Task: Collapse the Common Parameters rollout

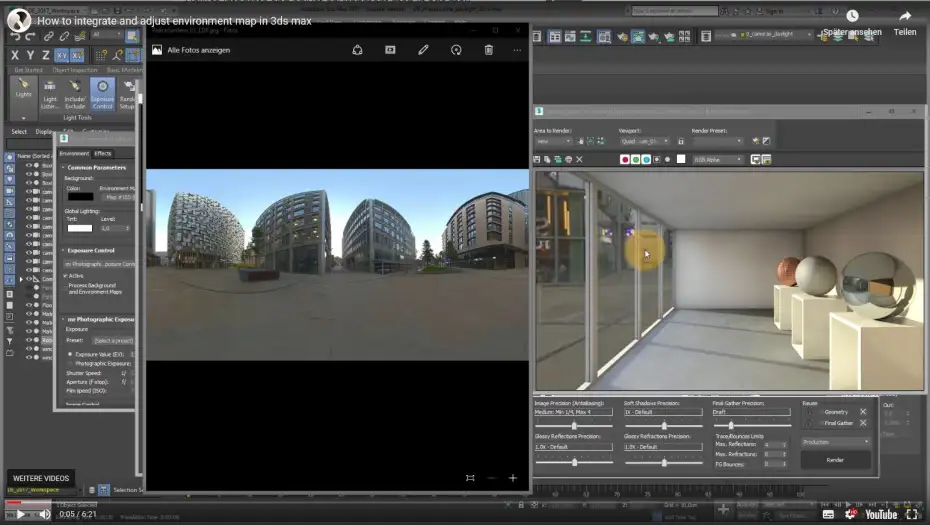Action: 96,168
